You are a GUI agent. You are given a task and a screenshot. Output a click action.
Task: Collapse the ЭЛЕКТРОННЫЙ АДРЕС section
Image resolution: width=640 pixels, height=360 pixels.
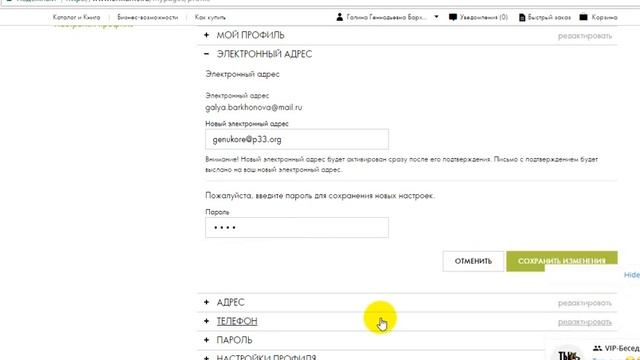pyautogui.click(x=207, y=54)
